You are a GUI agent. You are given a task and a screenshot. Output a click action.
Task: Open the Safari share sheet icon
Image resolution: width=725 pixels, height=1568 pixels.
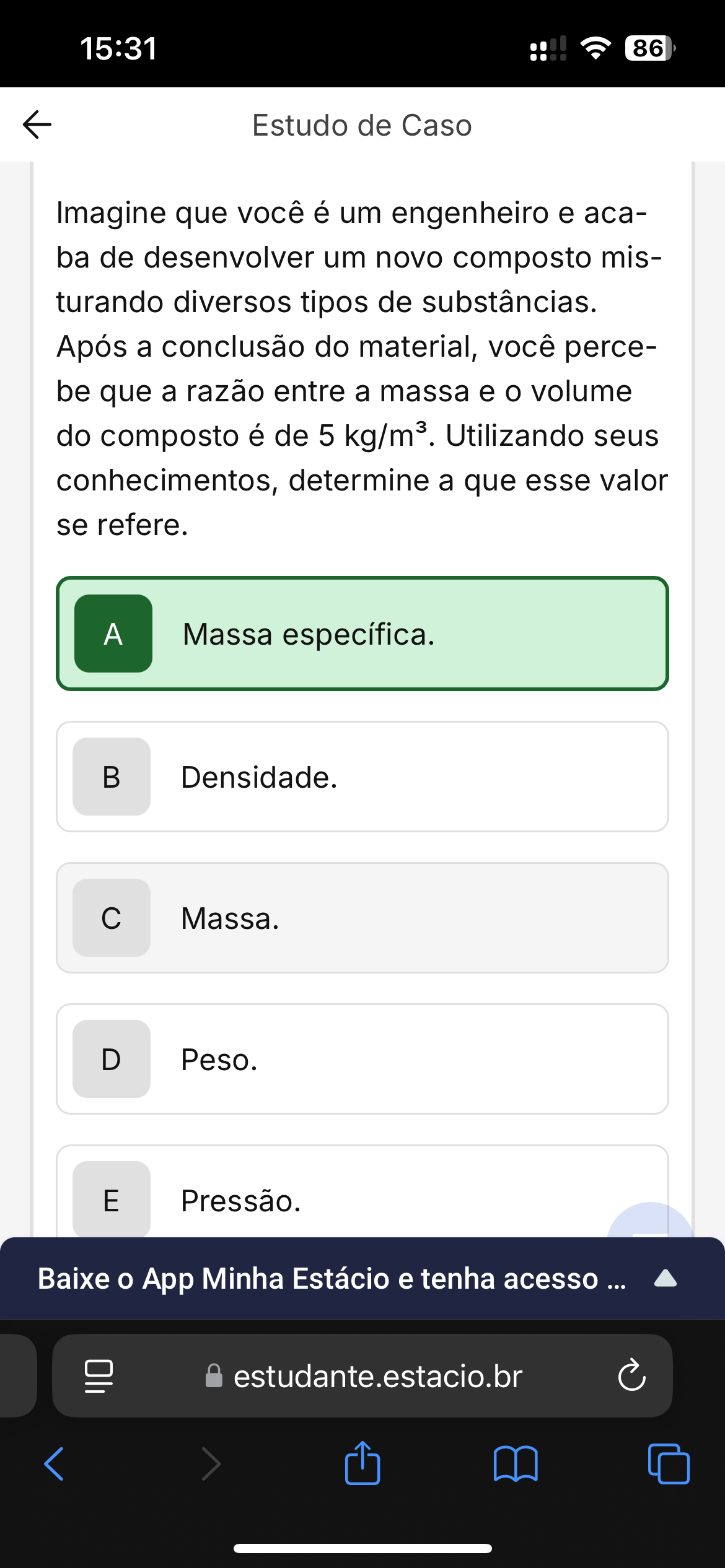point(362,1463)
